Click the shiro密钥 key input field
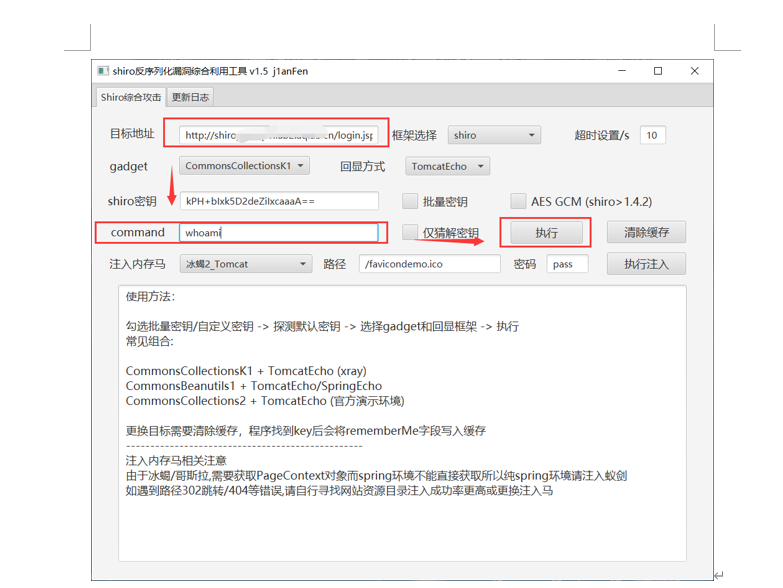The image size is (783, 588). [x=279, y=201]
